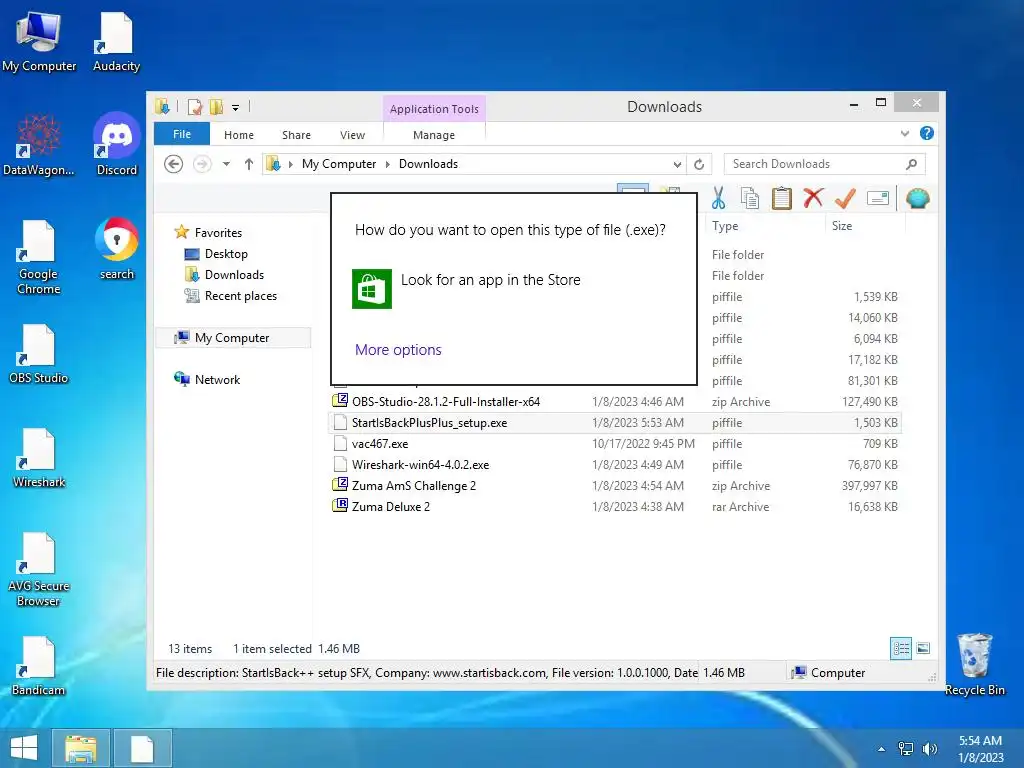1024x768 pixels.
Task: Click File Explorer taskbar icon
Action: click(x=80, y=748)
